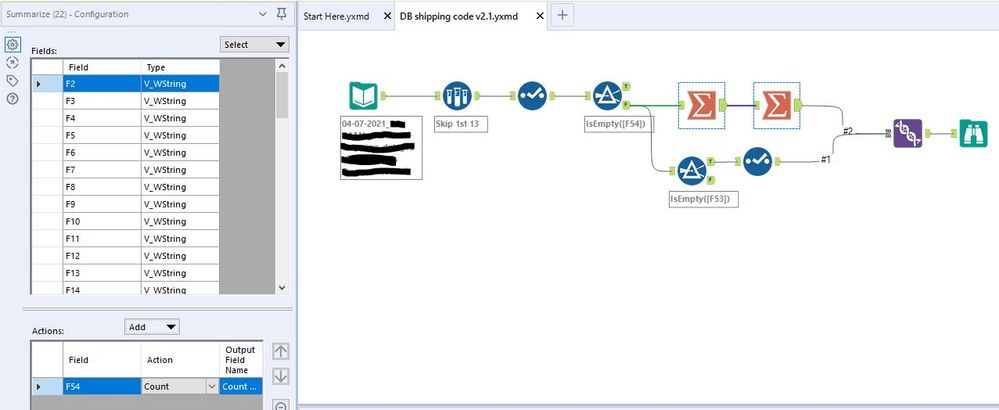
Task: Open the Add dropdown in Actions
Action: tap(152, 327)
